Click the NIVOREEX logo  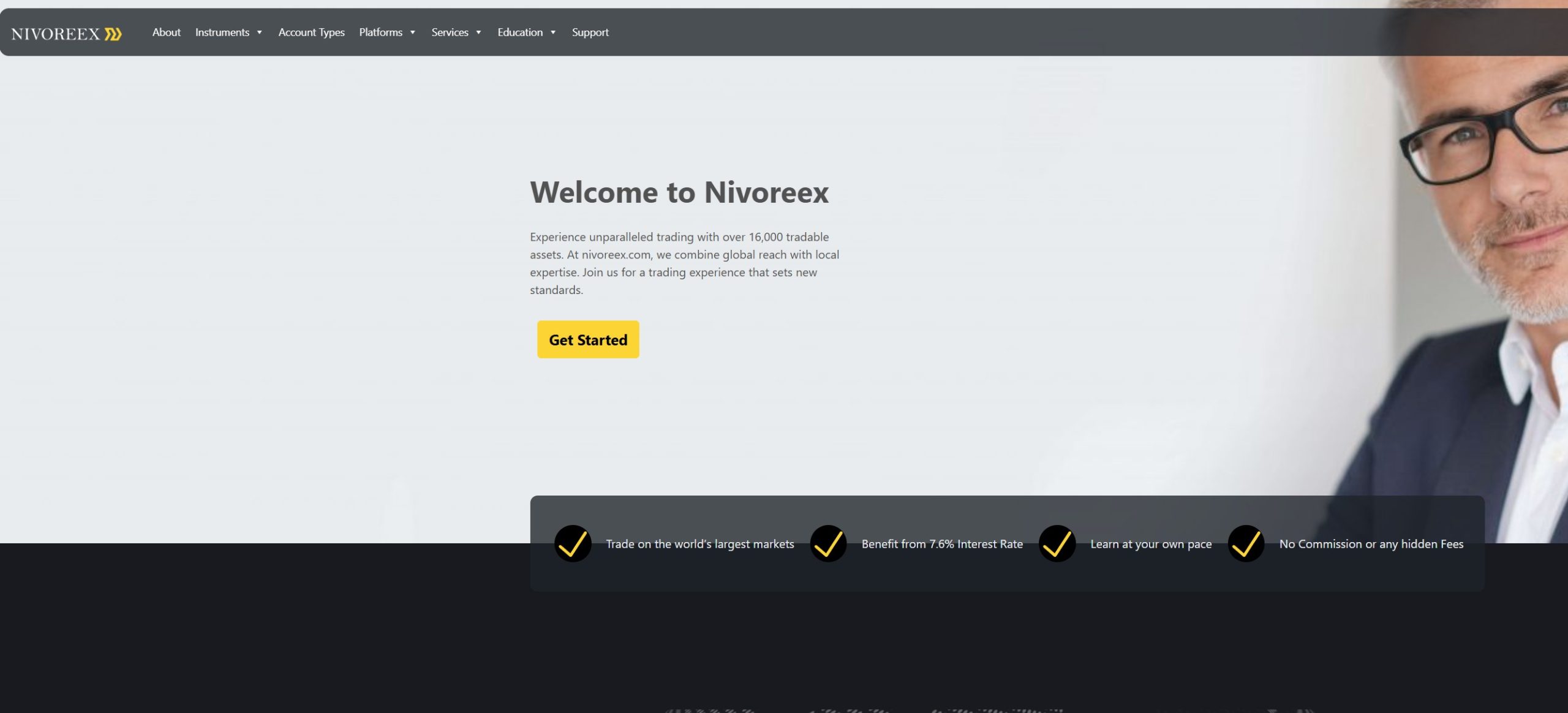[x=57, y=34]
